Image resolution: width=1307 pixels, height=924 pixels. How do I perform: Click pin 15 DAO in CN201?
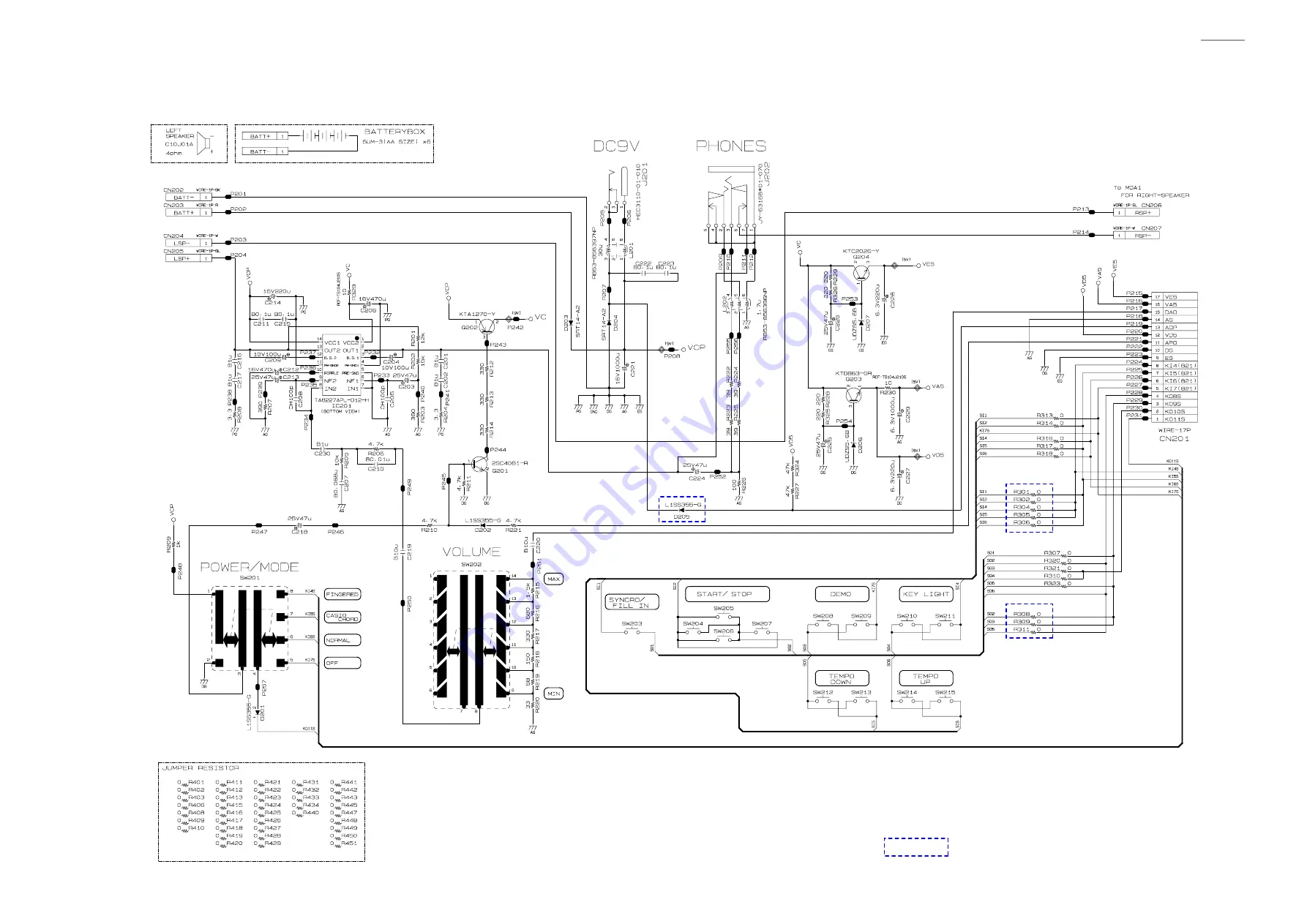(1175, 312)
